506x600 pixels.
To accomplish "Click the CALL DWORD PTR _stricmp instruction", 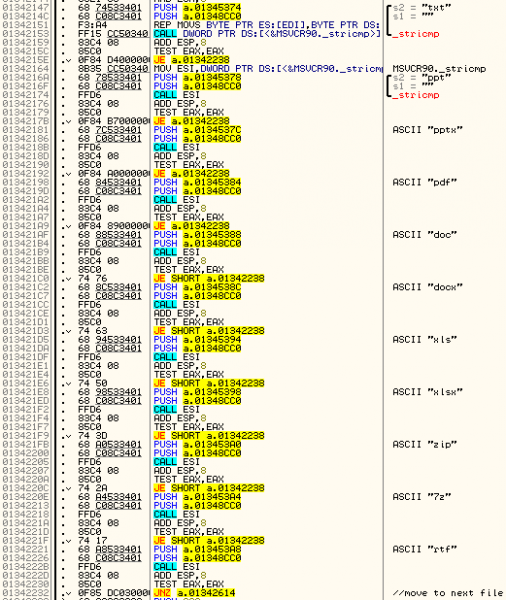I will coord(267,34).
